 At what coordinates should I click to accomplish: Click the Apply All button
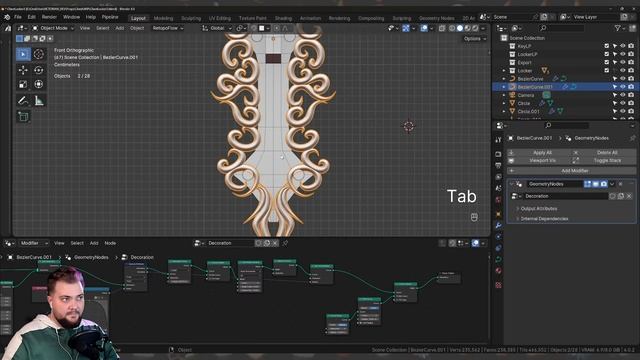(539, 153)
